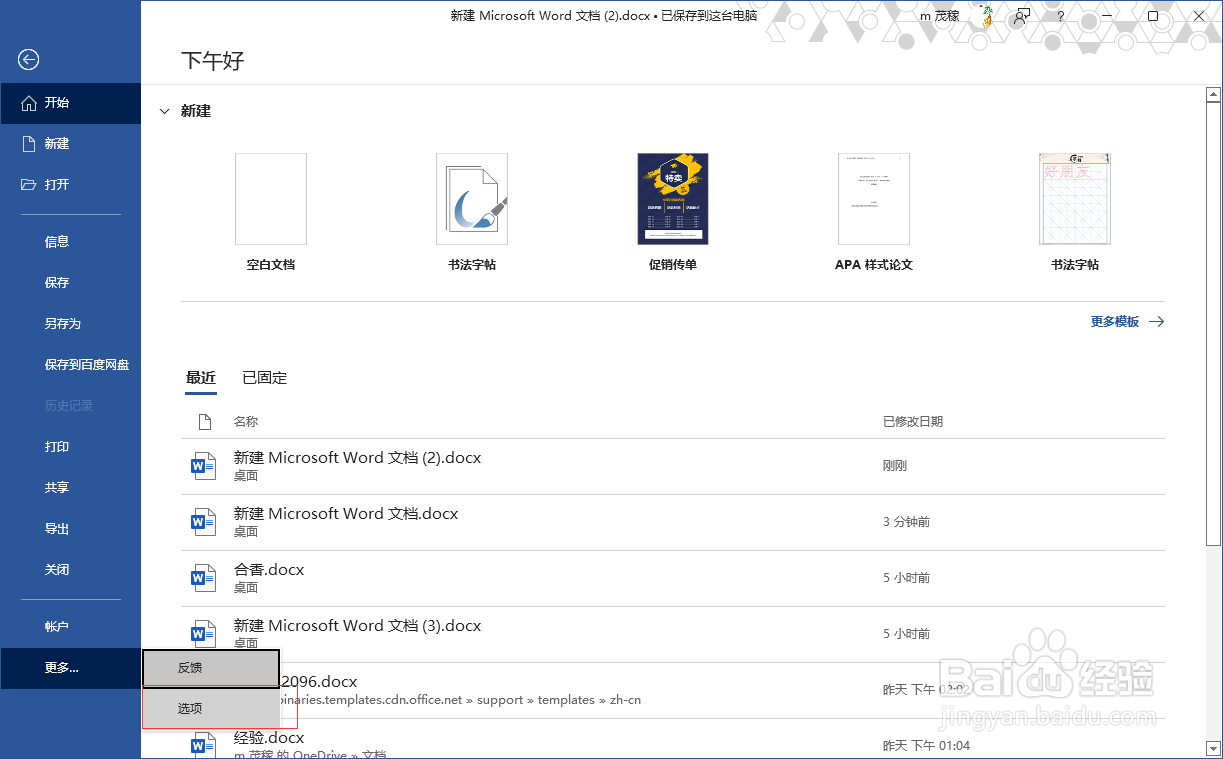Open 新建 Microsoft Word 文档 (2).docx file name

(x=357, y=458)
